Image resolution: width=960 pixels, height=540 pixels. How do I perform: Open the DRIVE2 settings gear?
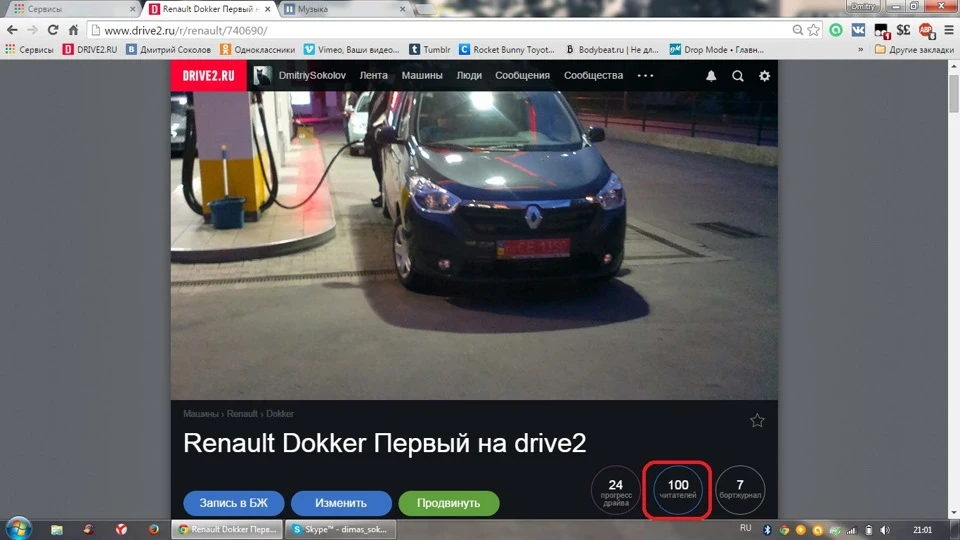coord(765,76)
